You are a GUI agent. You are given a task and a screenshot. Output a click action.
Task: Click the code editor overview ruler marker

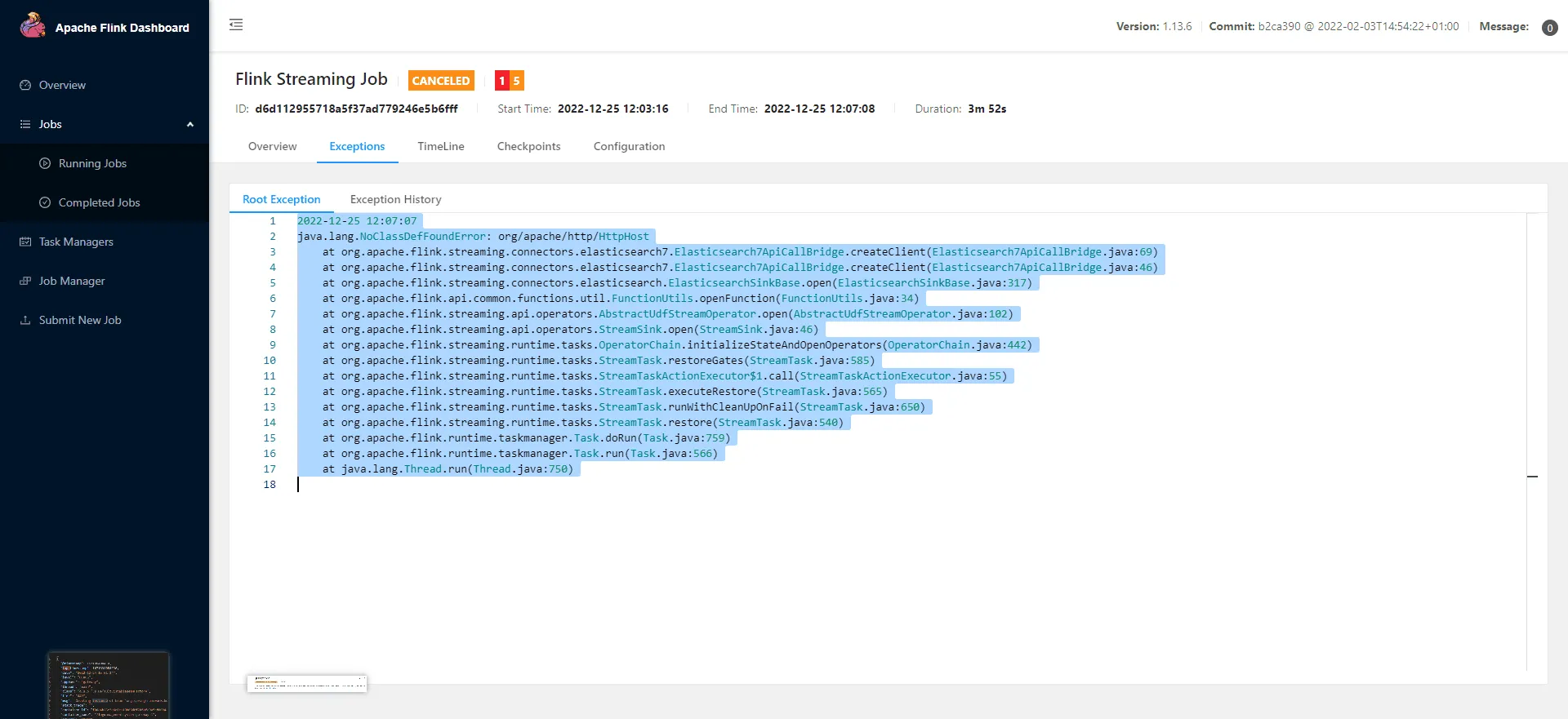coord(1532,476)
